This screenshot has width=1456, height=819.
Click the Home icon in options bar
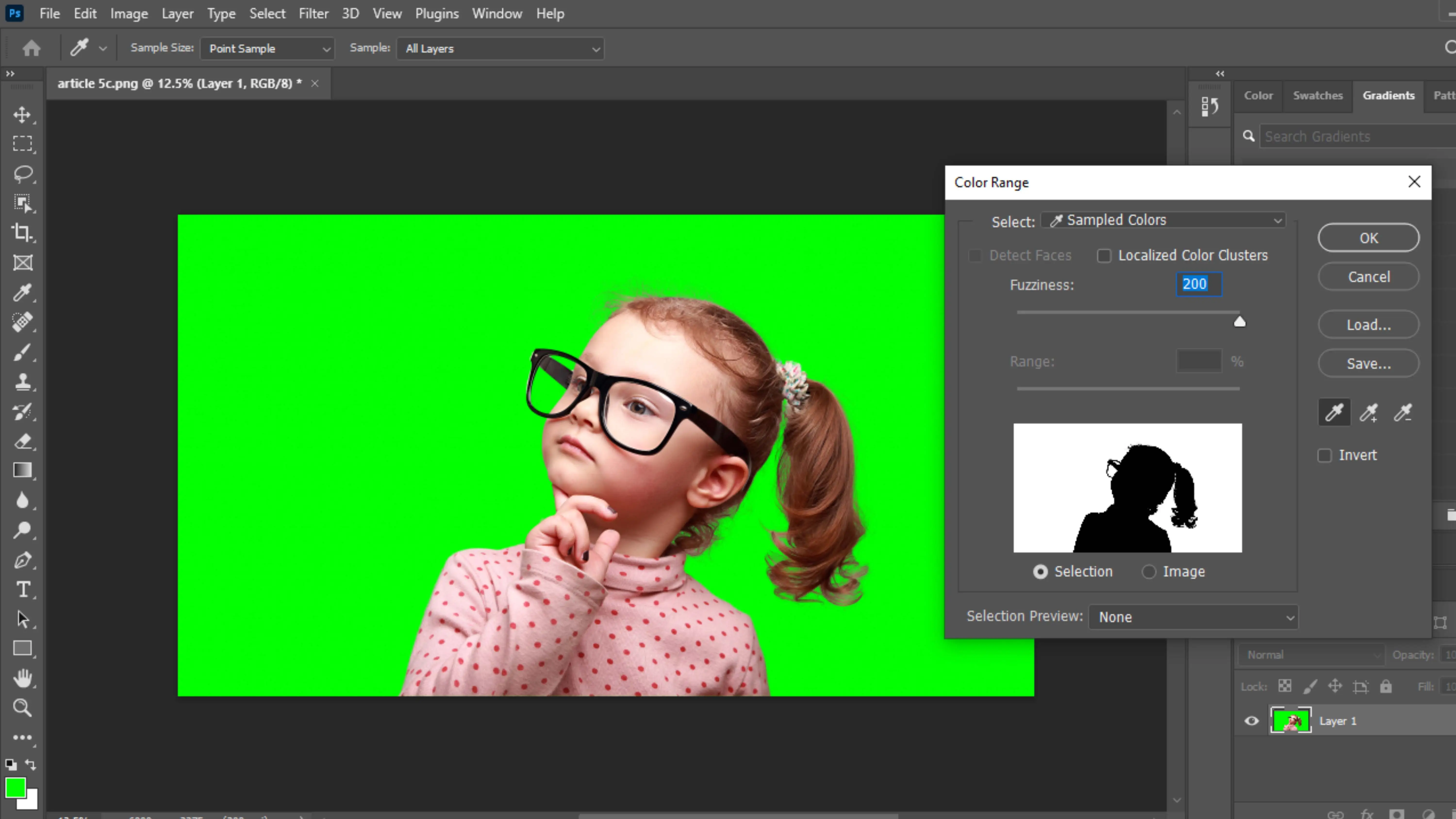tap(32, 49)
